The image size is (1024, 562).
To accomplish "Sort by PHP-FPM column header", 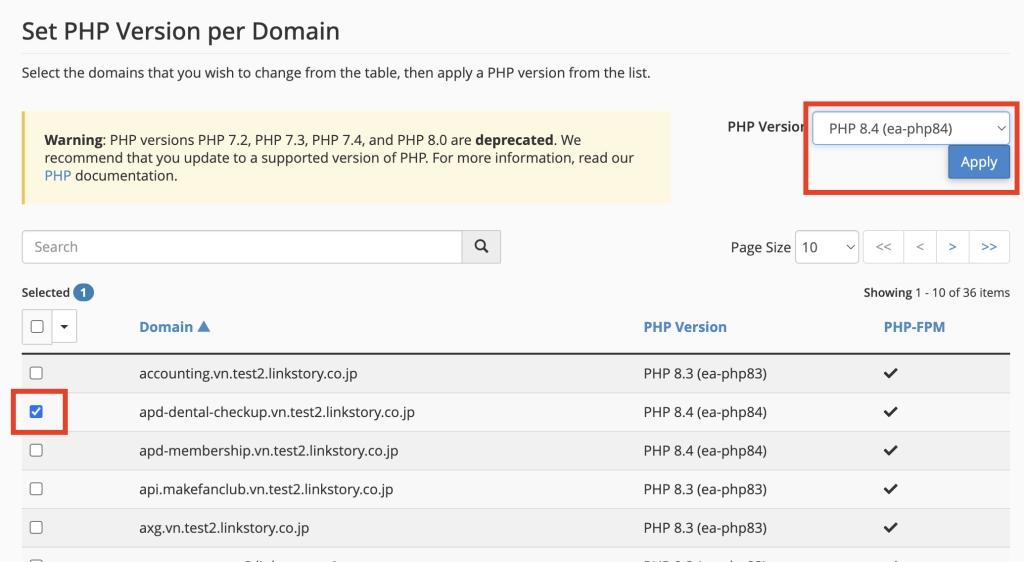I will tap(914, 327).
